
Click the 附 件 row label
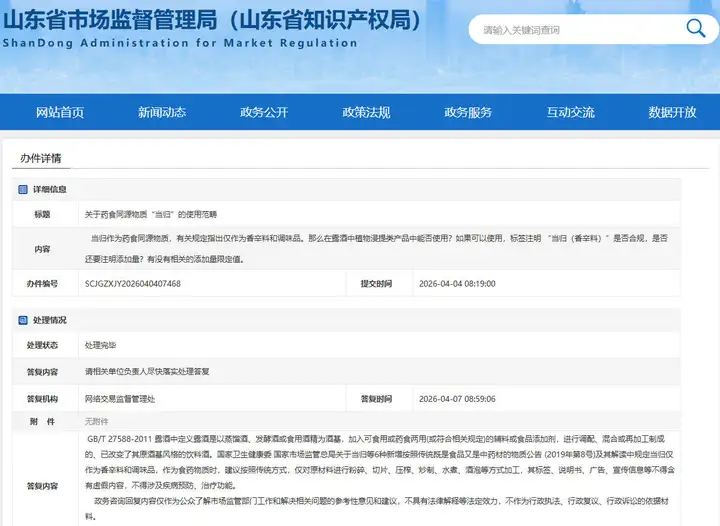[x=42, y=421]
